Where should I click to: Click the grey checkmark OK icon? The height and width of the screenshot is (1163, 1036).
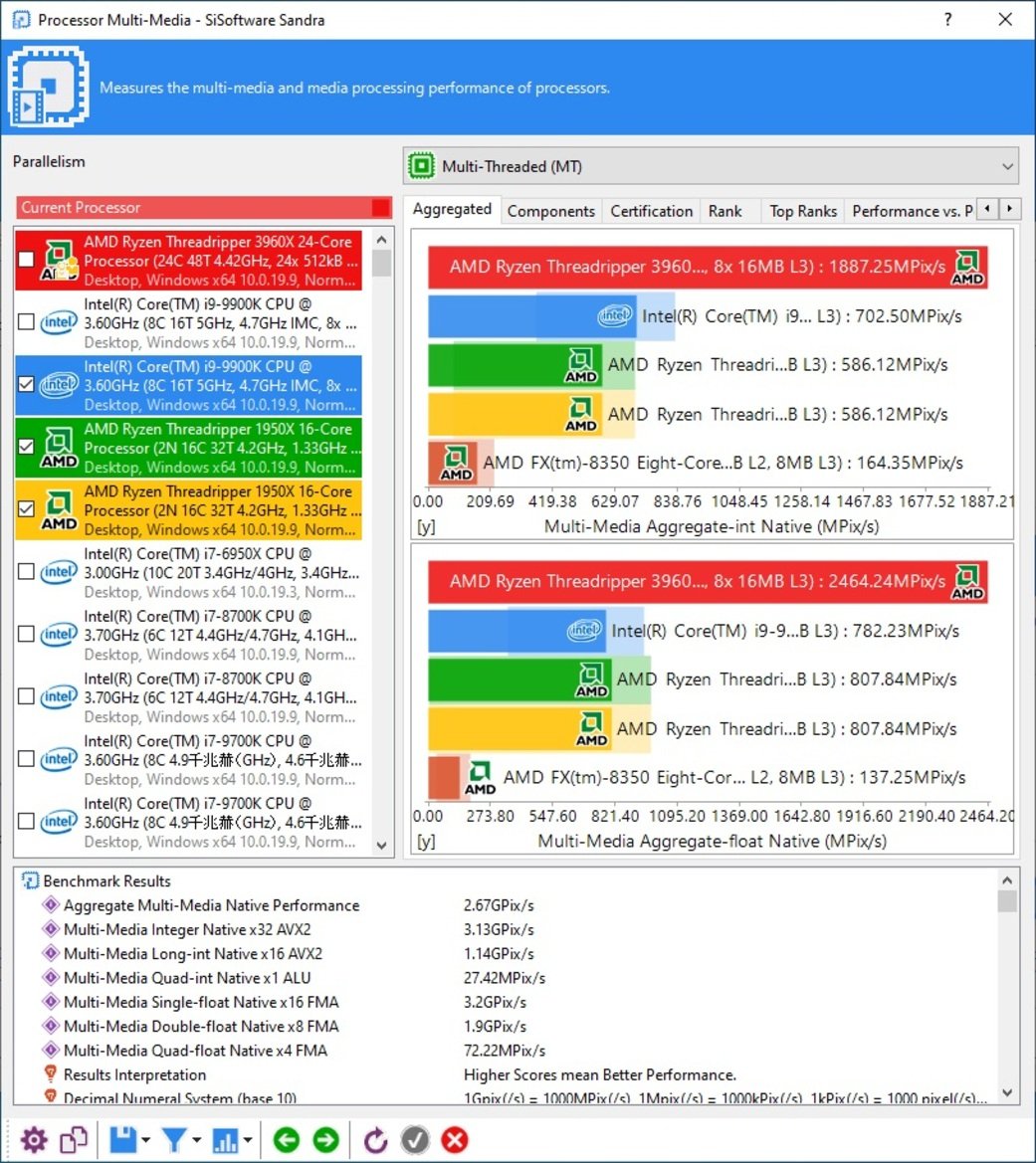415,1140
